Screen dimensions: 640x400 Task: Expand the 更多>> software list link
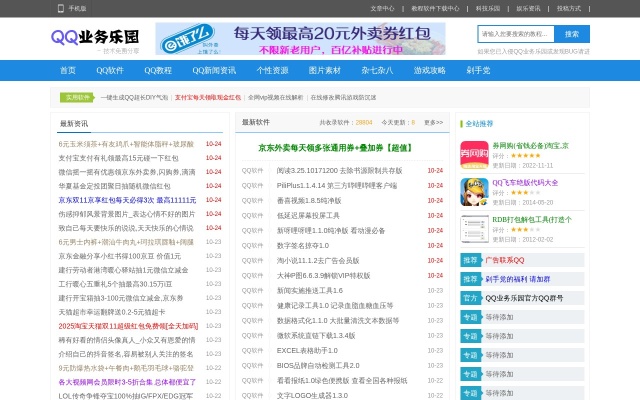(x=433, y=122)
